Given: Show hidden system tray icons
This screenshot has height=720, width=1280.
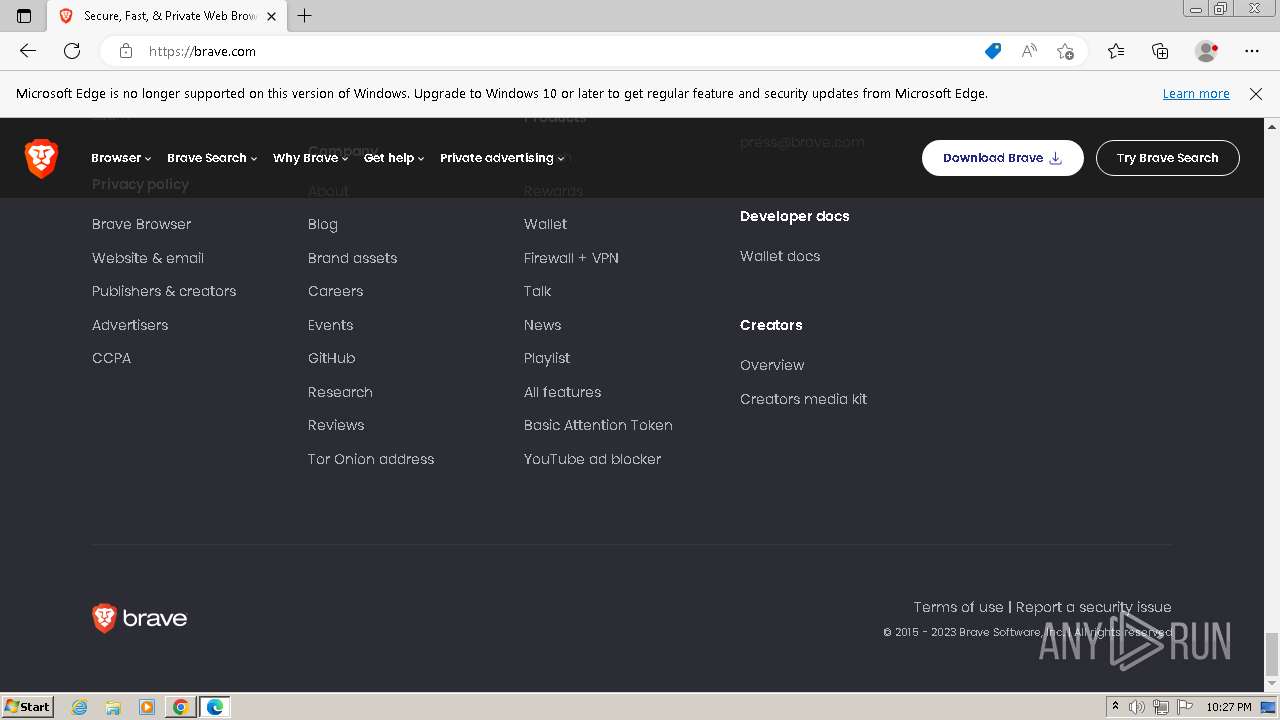Looking at the screenshot, I should (x=1116, y=707).
